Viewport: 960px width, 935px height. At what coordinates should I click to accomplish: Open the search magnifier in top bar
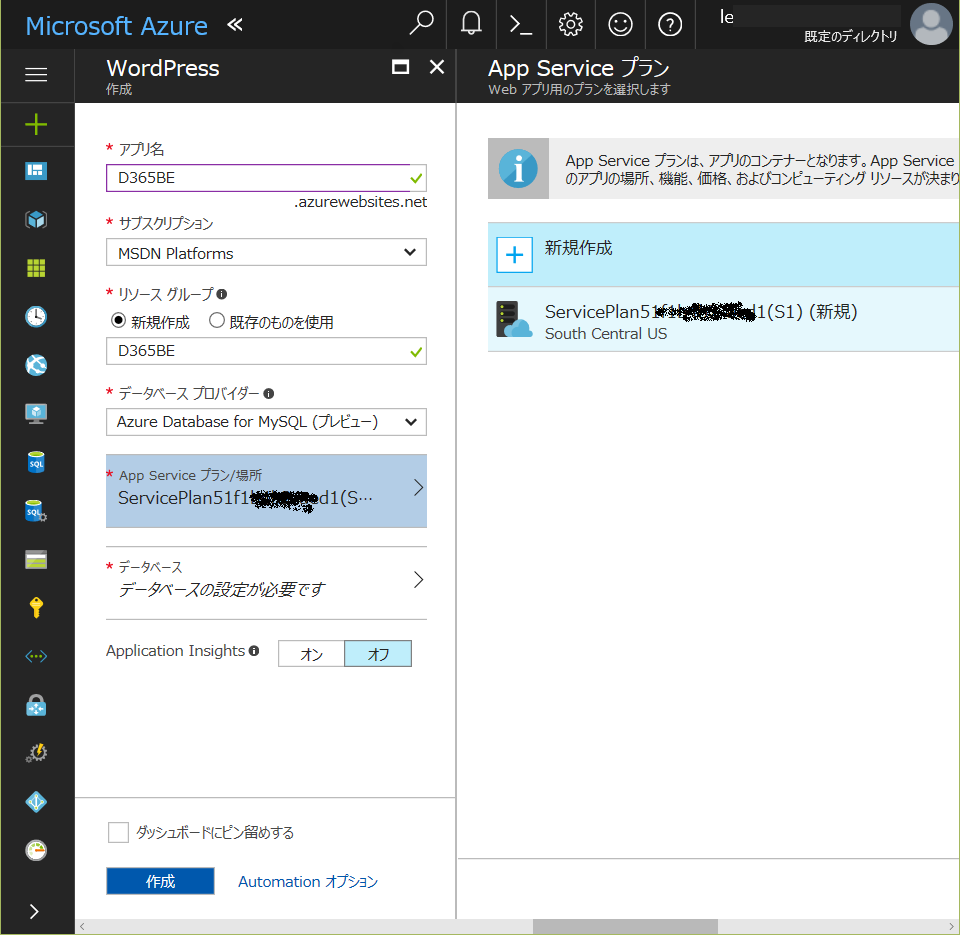point(421,24)
